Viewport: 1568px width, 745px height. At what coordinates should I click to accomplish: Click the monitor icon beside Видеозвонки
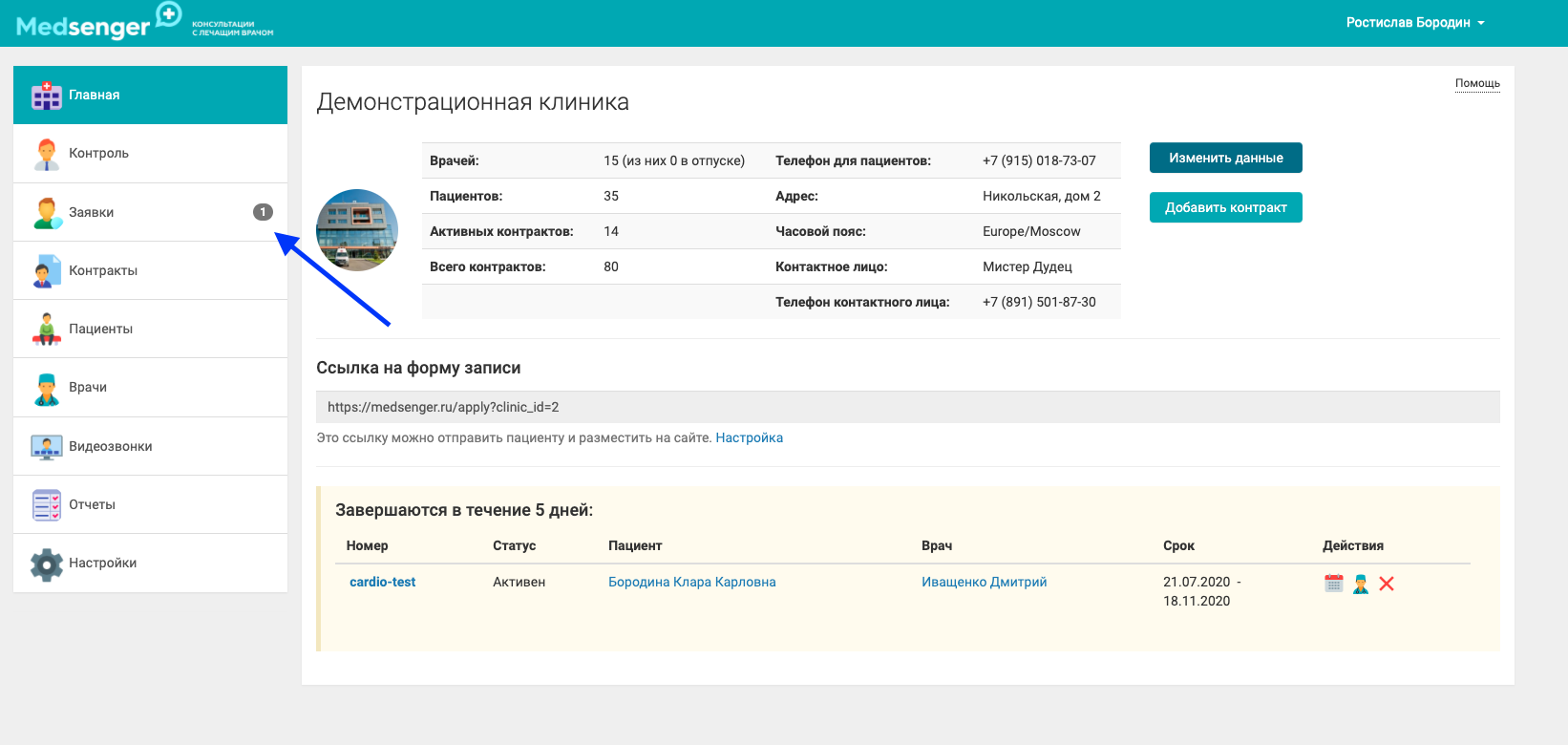pos(46,447)
